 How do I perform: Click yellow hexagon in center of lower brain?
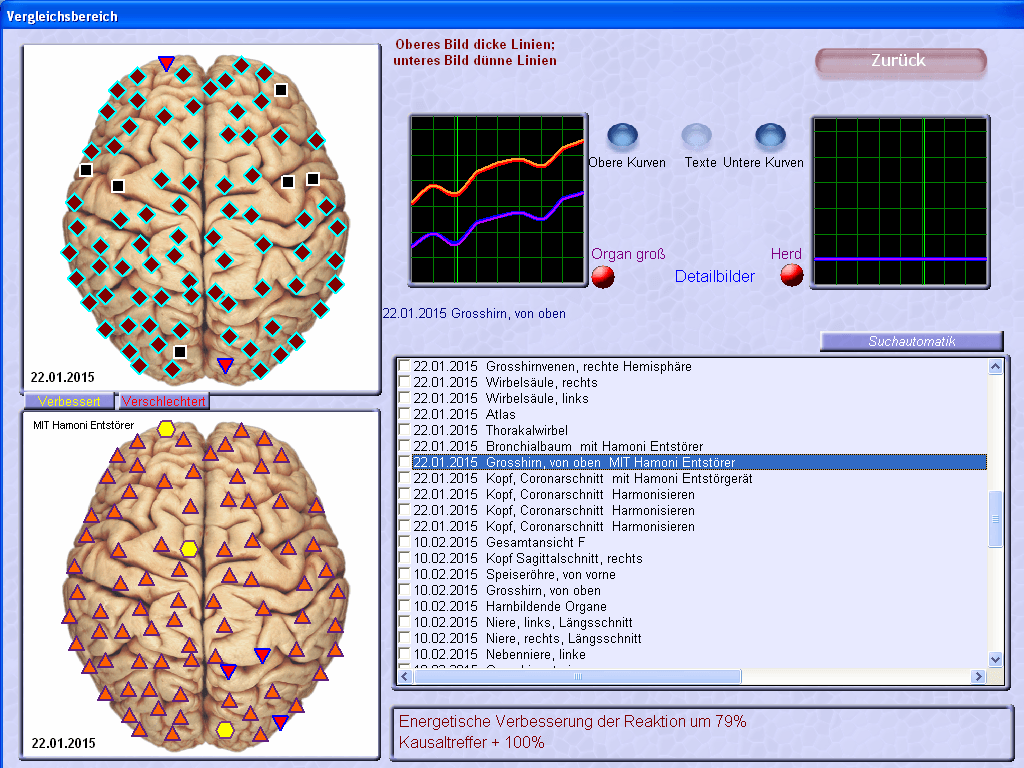tap(189, 549)
